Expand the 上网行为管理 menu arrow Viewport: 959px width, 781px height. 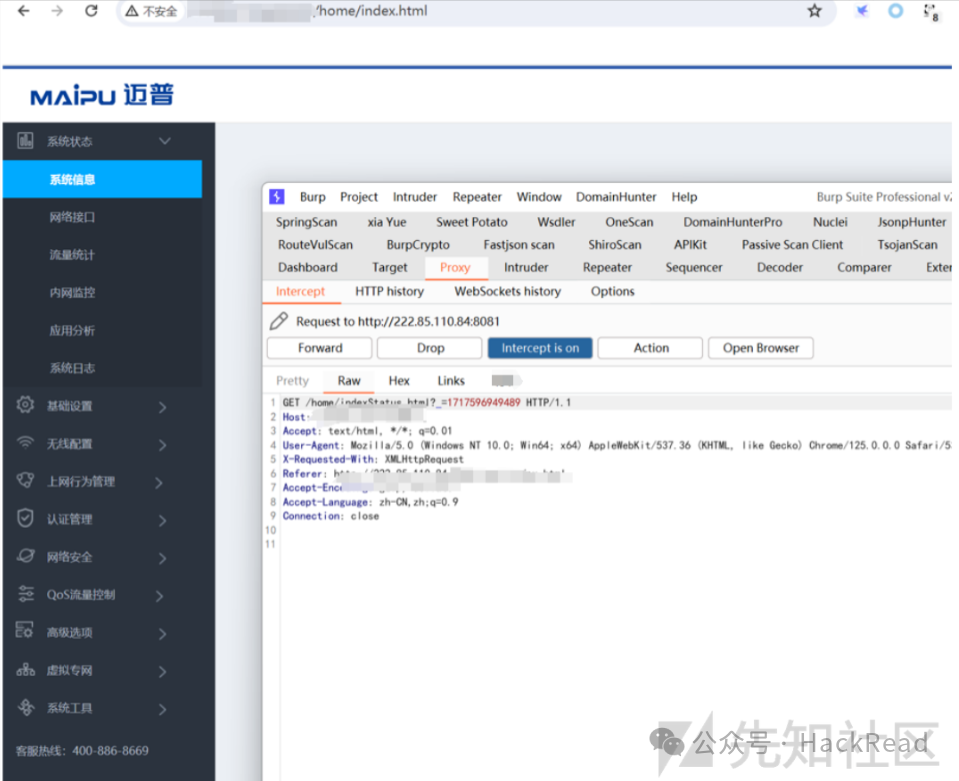[x=159, y=483]
